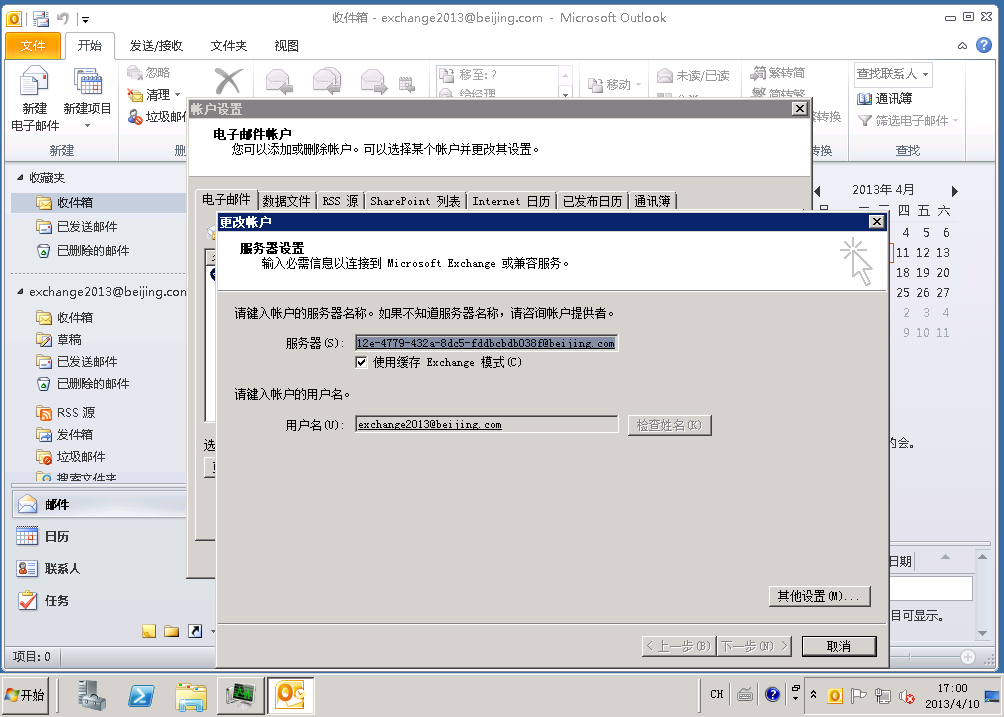Select Data Files (数据文件) tab
Viewport: 1004px width, 717px height.
click(286, 201)
